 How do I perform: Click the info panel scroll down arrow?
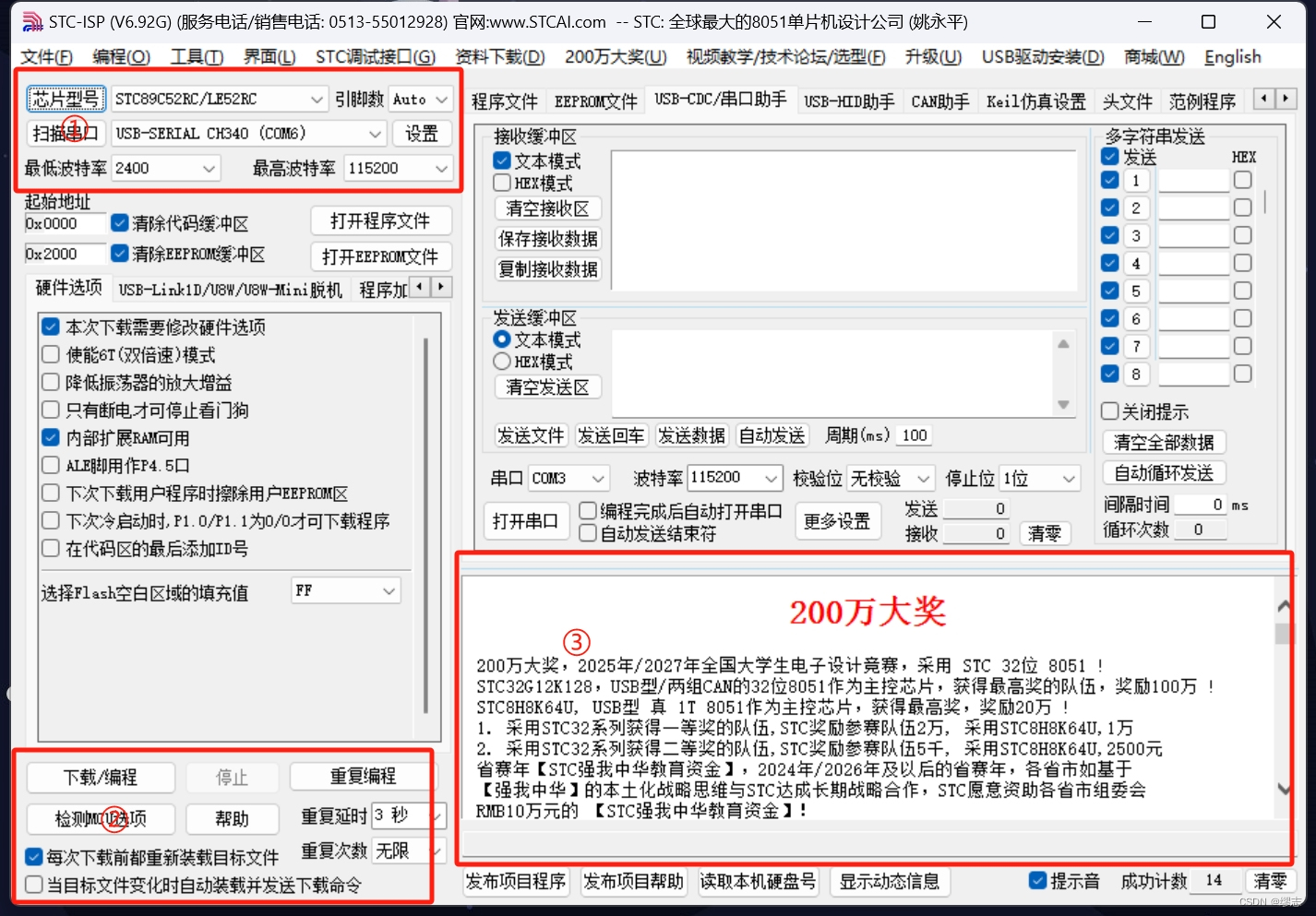1284,788
